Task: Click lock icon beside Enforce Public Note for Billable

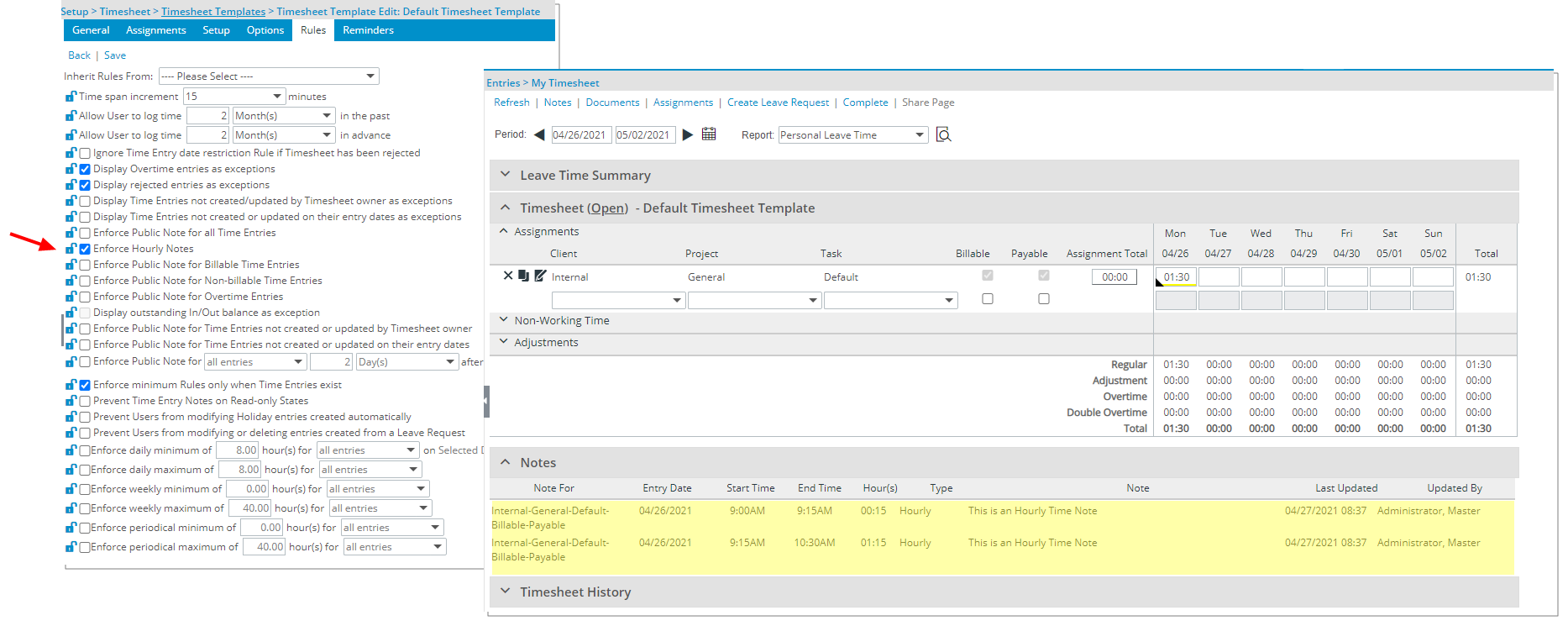Action: (71, 265)
